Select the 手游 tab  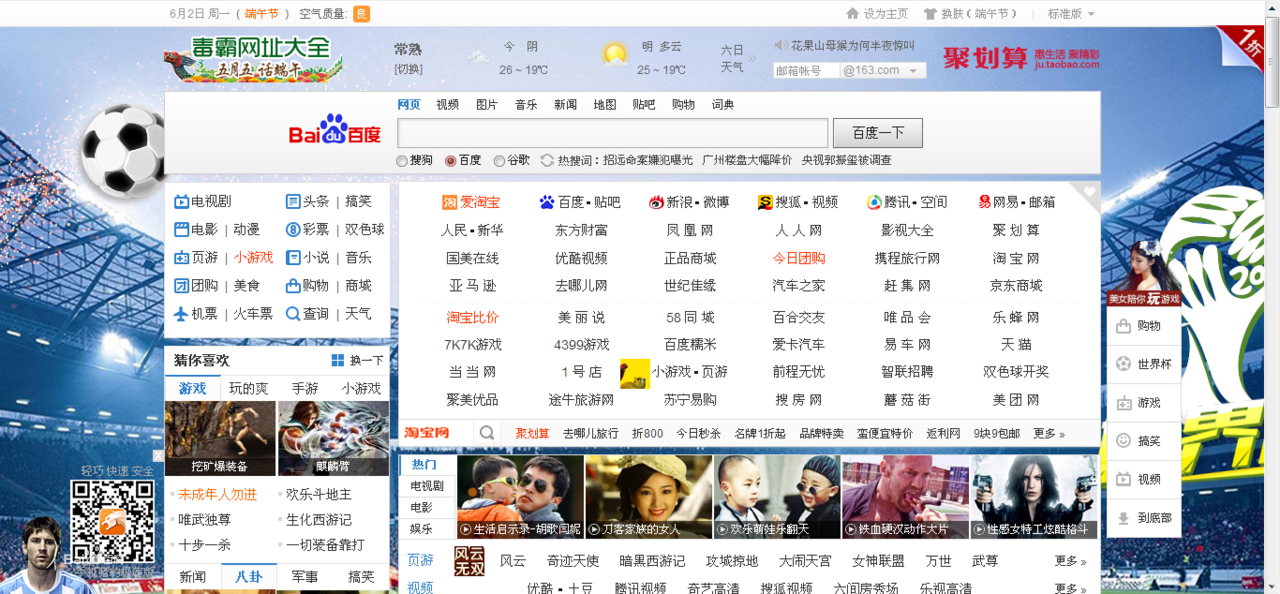pyautogui.click(x=305, y=388)
